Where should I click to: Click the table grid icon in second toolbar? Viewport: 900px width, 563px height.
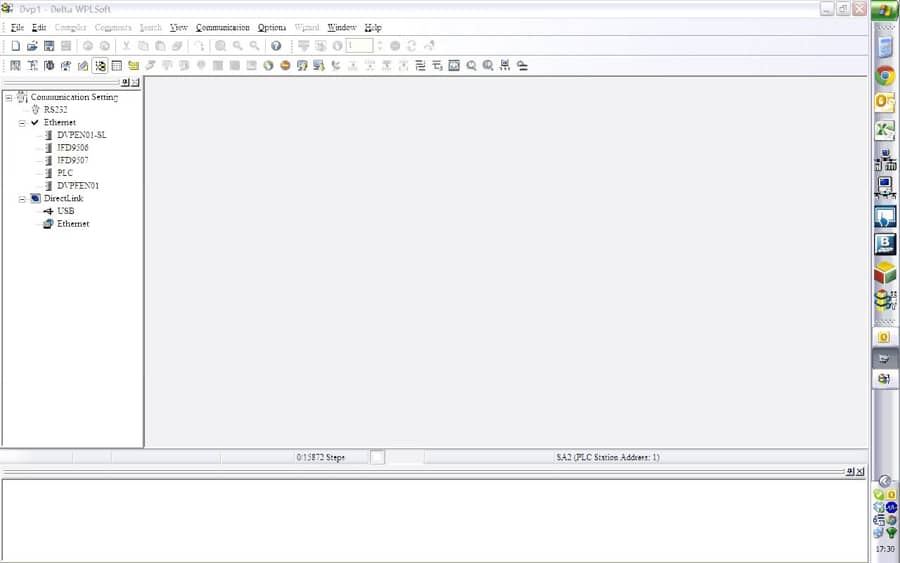click(x=117, y=65)
